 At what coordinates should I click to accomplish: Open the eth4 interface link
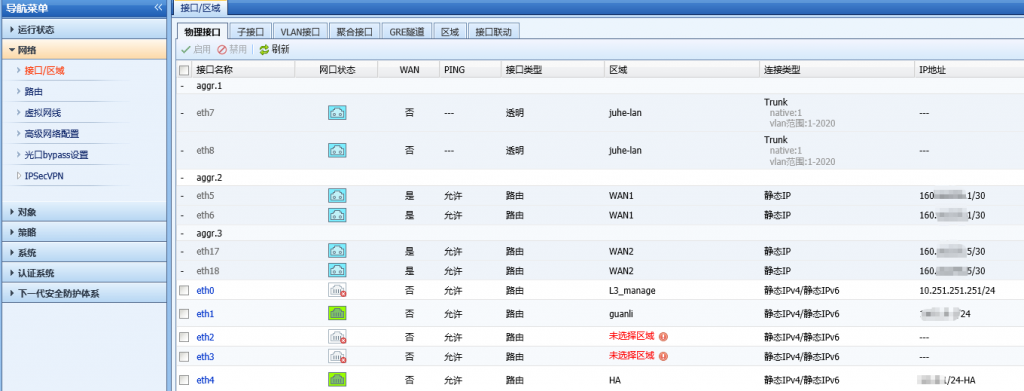coord(205,380)
